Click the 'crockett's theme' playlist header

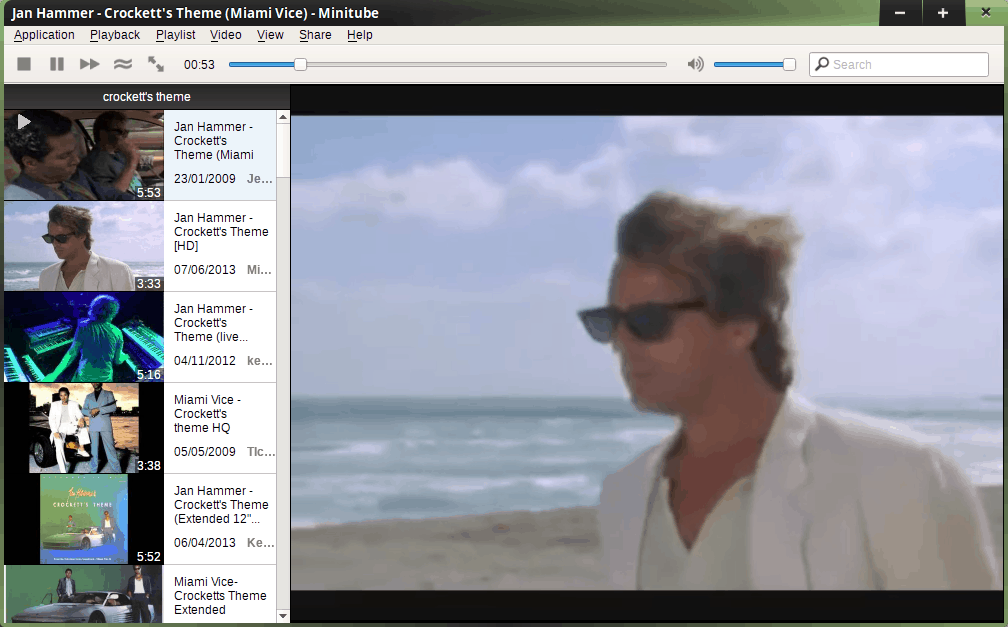pyautogui.click(x=147, y=97)
